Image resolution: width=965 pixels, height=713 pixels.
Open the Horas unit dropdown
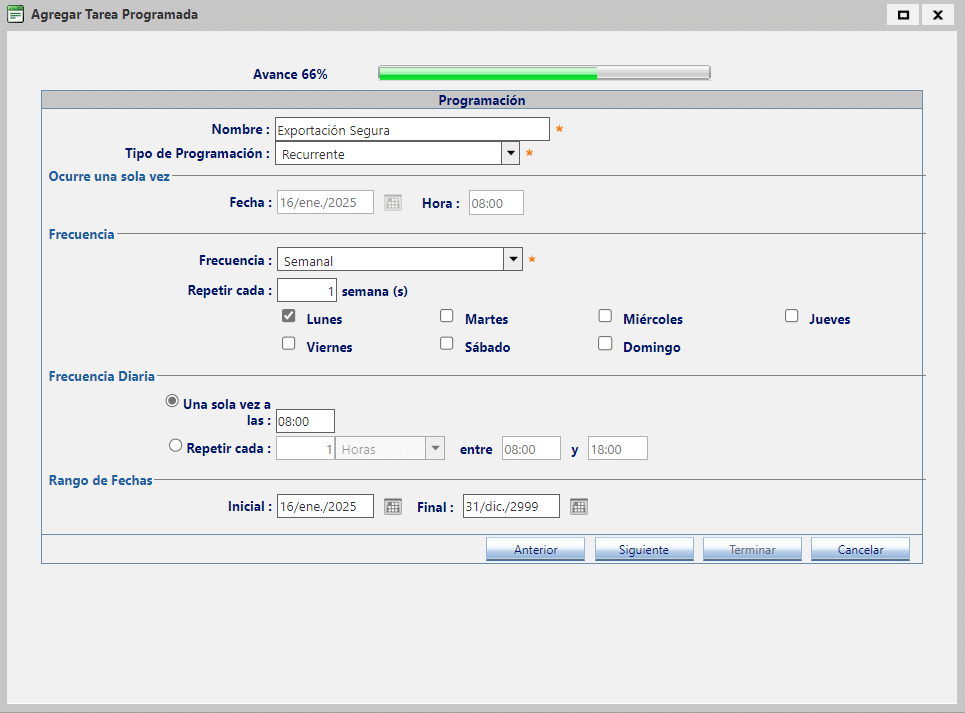434,448
